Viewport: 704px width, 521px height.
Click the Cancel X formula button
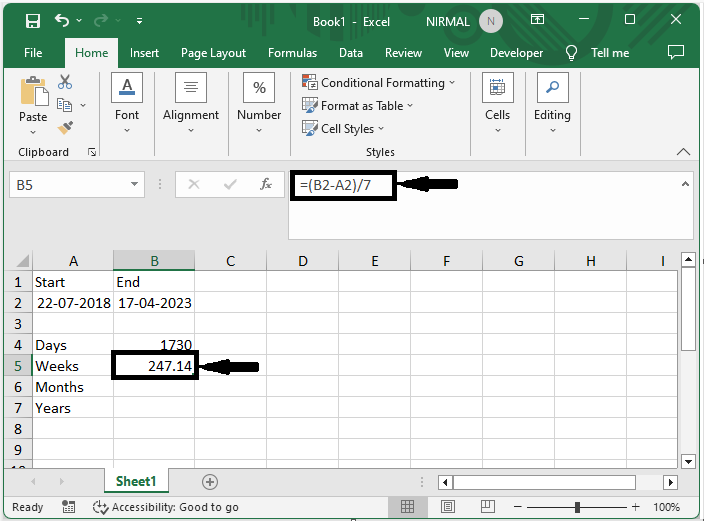tap(194, 184)
